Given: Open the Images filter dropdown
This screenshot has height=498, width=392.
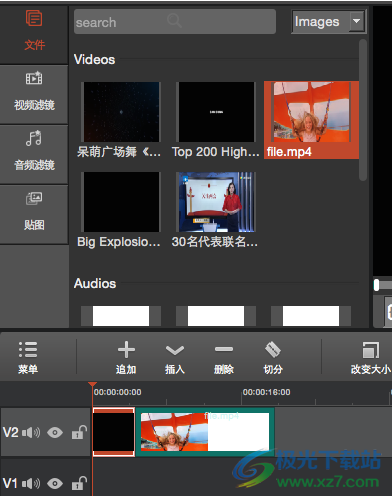Looking at the screenshot, I should pyautogui.click(x=329, y=22).
